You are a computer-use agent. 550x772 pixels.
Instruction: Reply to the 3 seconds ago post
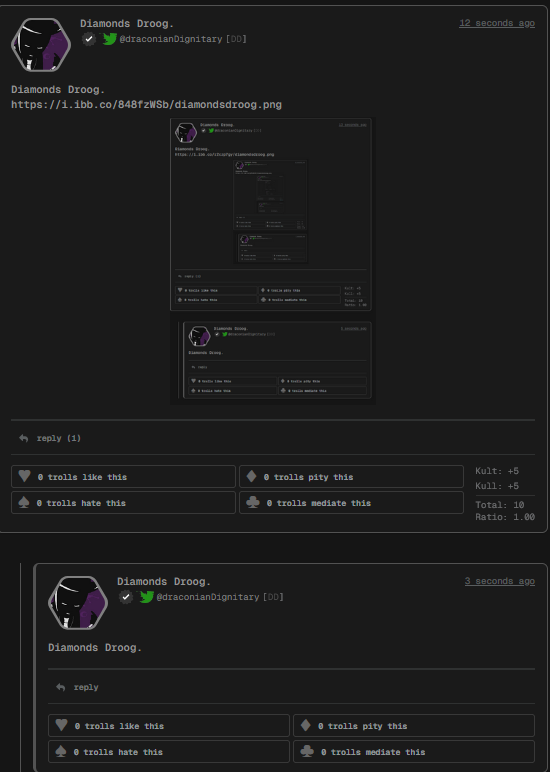(86, 687)
